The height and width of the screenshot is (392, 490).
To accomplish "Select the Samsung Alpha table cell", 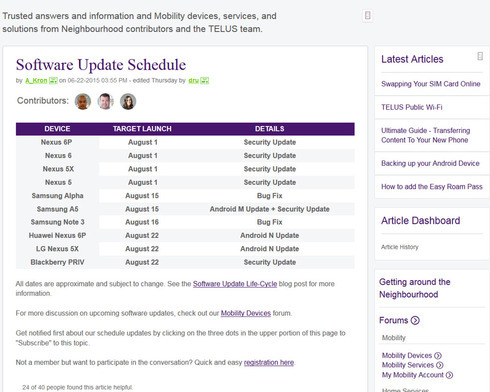I will click(57, 196).
